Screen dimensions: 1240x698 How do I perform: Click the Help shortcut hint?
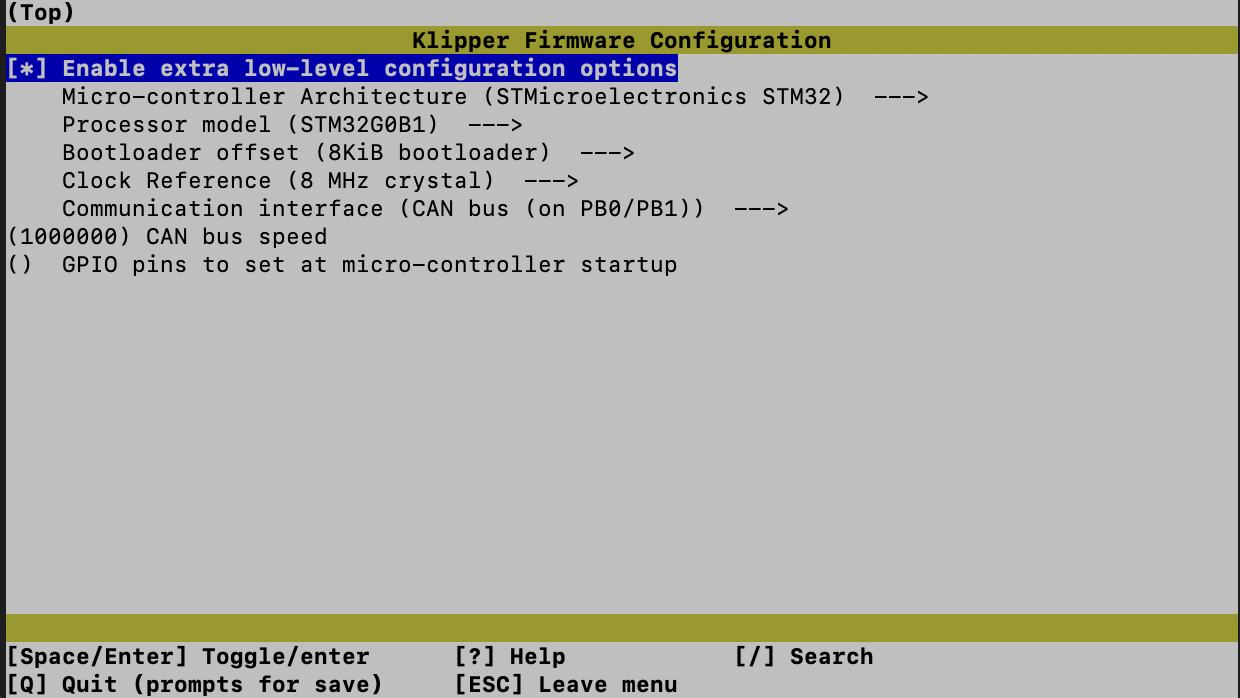[510, 657]
